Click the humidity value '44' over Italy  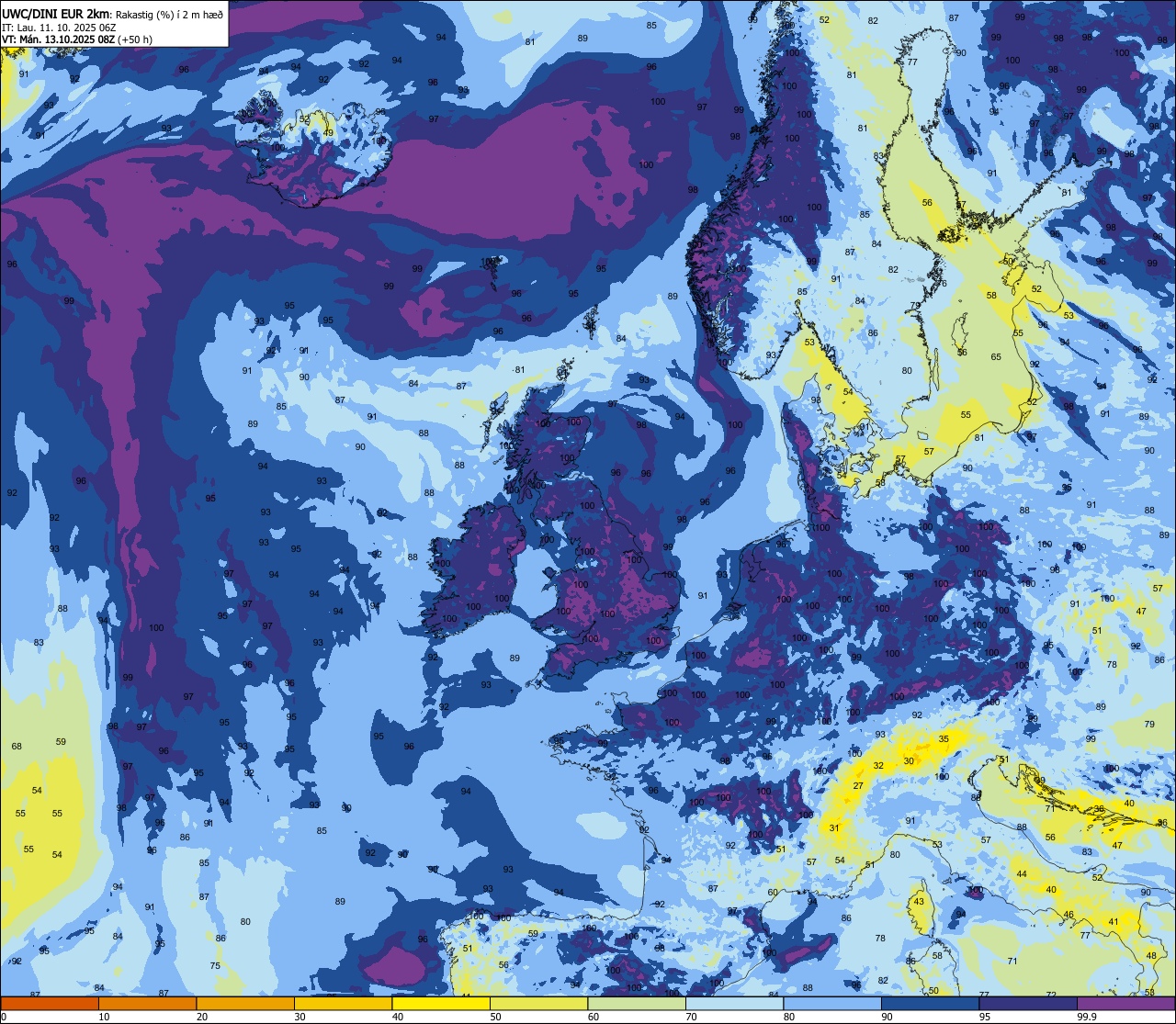(1022, 874)
